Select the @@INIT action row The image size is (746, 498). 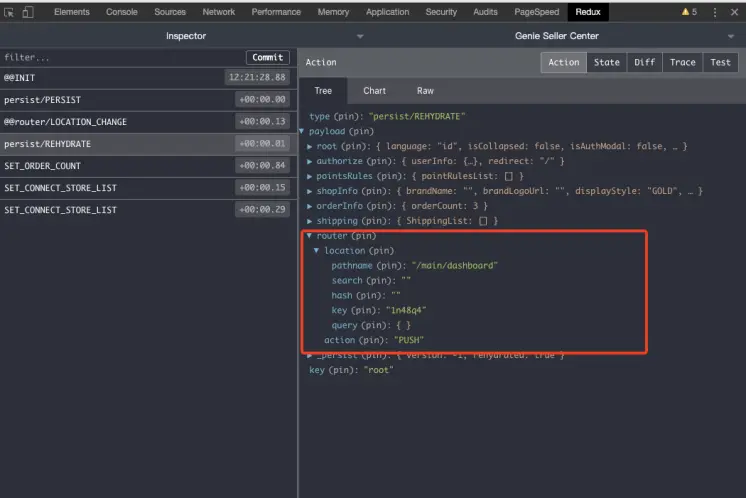coord(147,78)
